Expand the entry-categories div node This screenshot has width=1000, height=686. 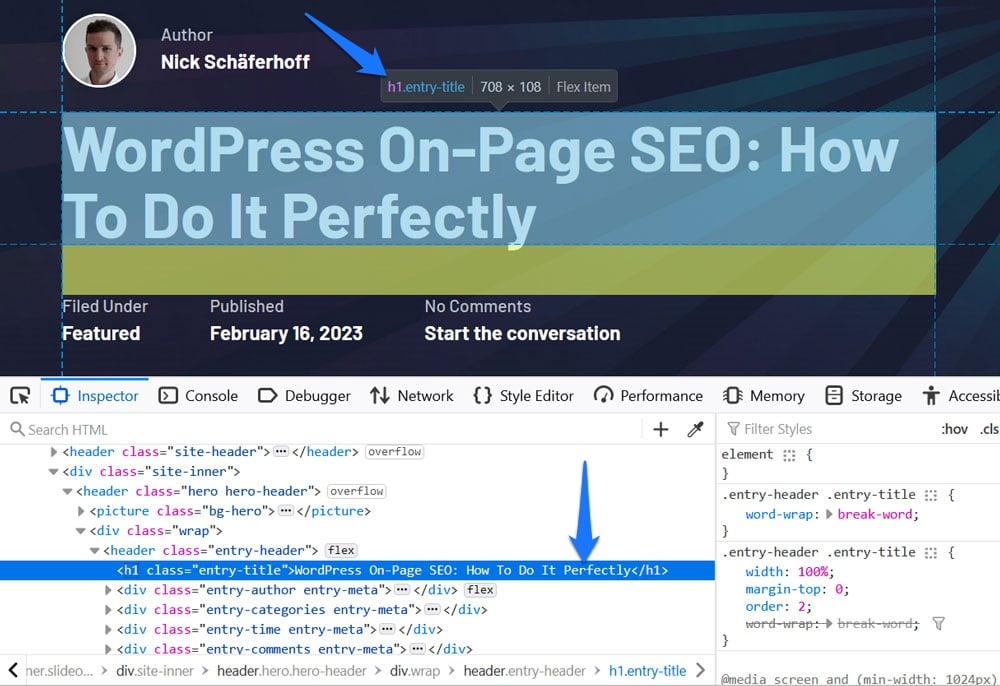(110, 609)
